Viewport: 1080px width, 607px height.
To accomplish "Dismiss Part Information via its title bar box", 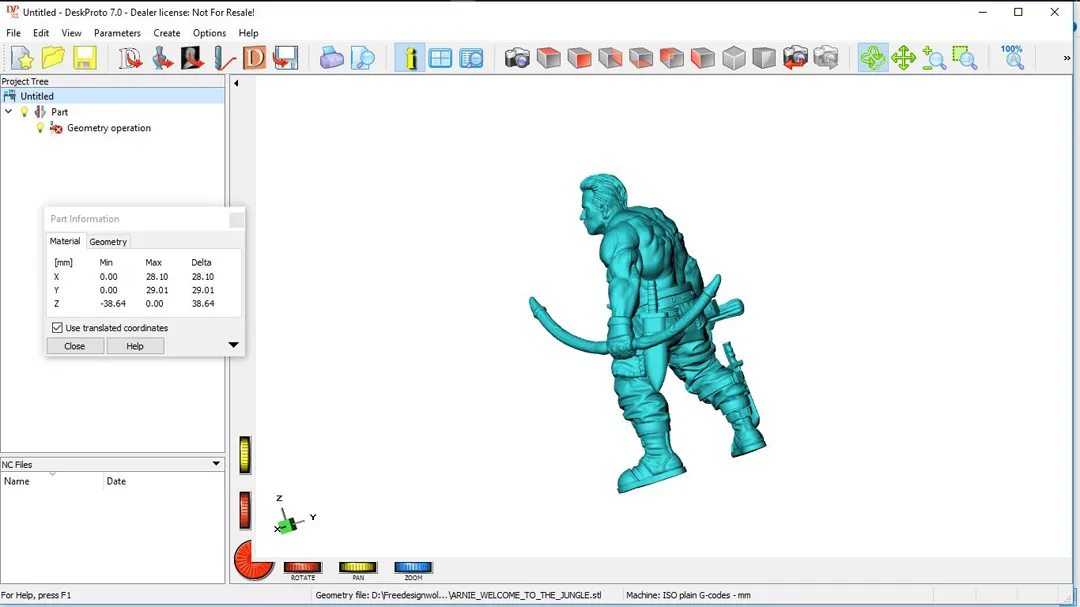I will (236, 219).
